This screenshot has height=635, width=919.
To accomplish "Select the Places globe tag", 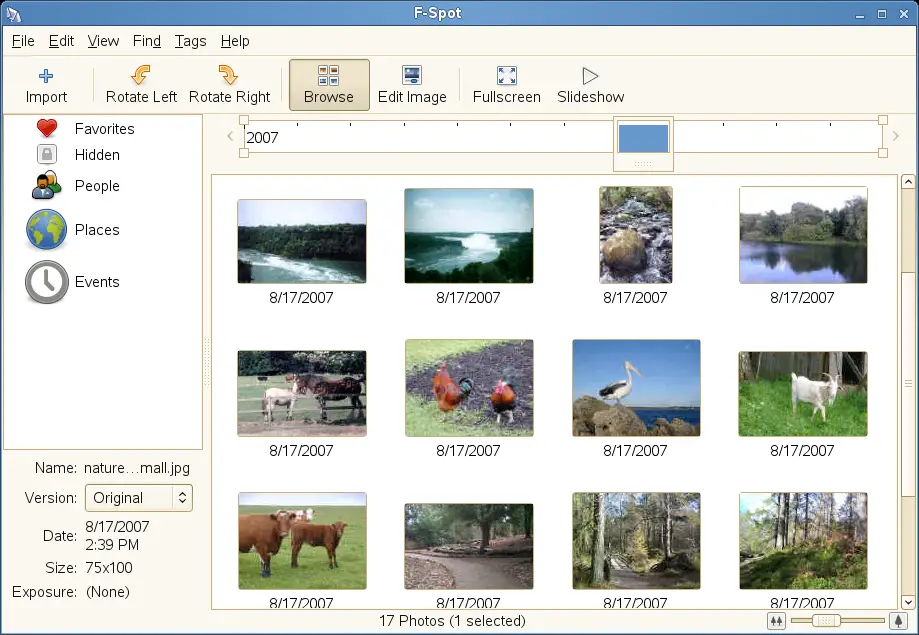I will pos(47,230).
